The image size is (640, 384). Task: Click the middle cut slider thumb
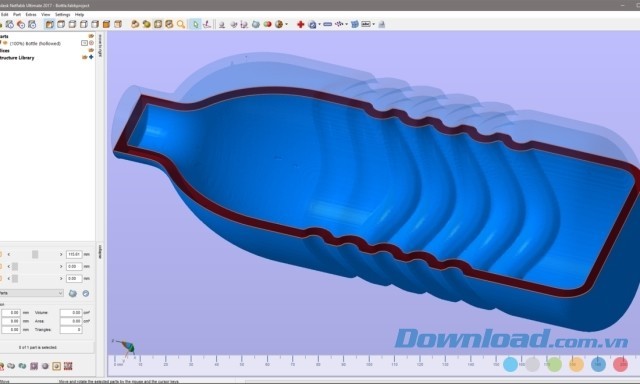click(x=15, y=266)
